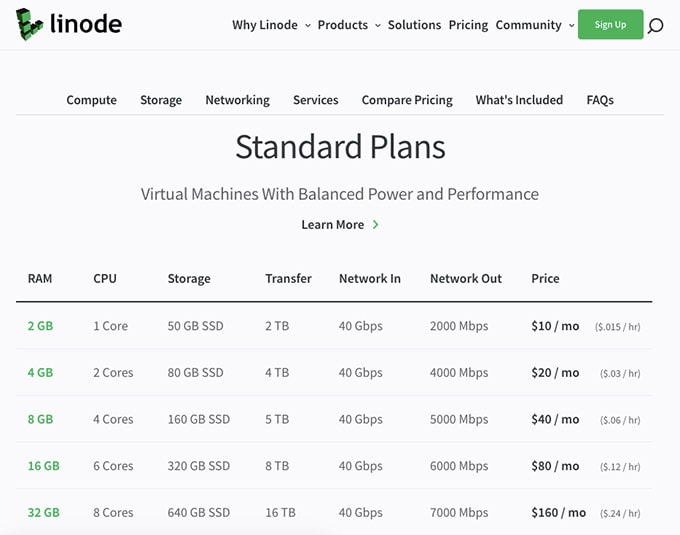The image size is (680, 535).
Task: Click the Storage column header in table
Action: click(x=189, y=279)
